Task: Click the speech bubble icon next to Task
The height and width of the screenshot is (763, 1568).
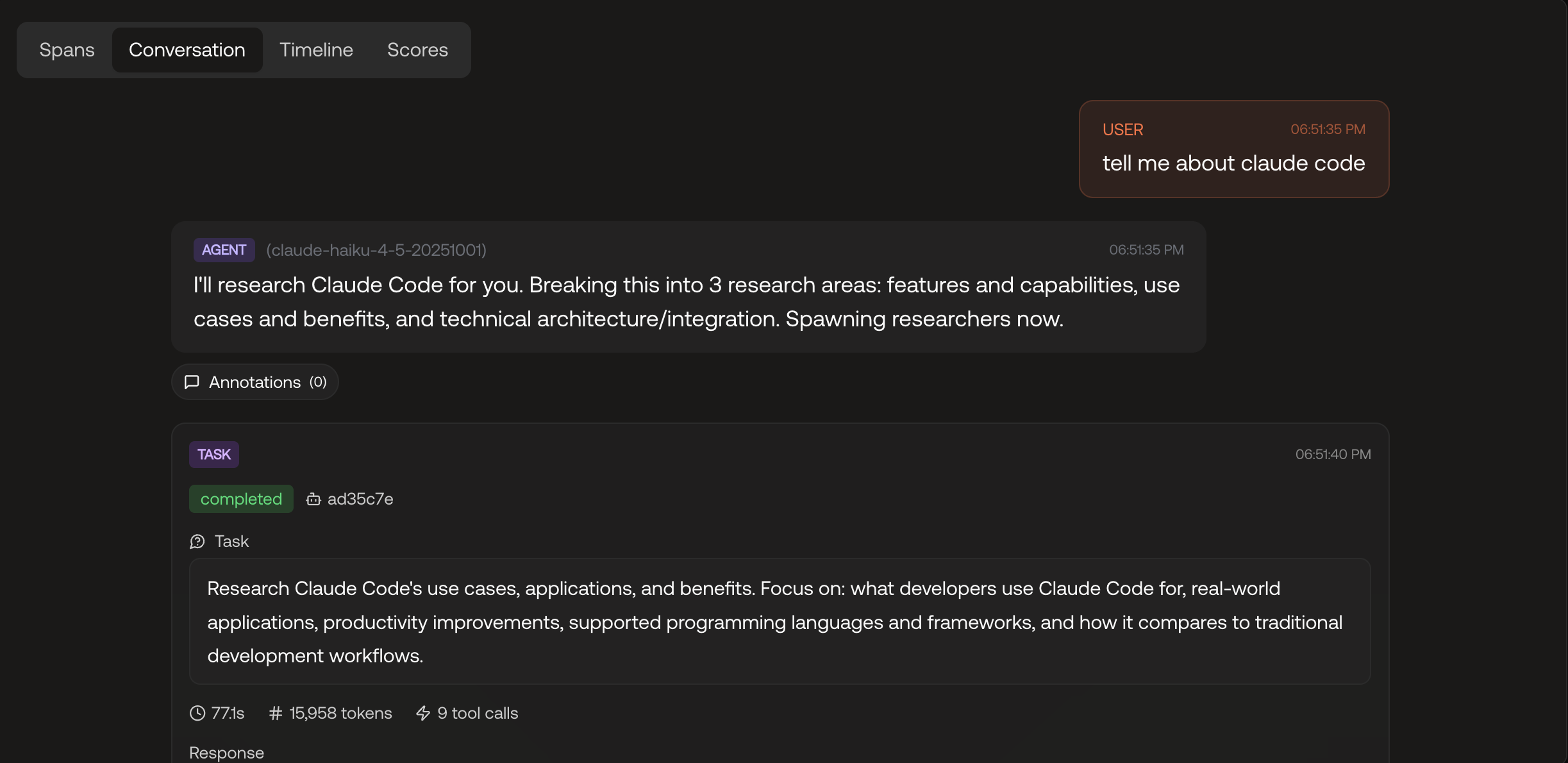Action: (196, 541)
